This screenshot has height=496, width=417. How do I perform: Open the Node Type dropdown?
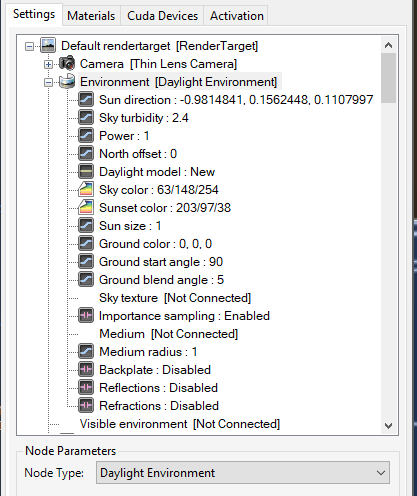[x=243, y=472]
